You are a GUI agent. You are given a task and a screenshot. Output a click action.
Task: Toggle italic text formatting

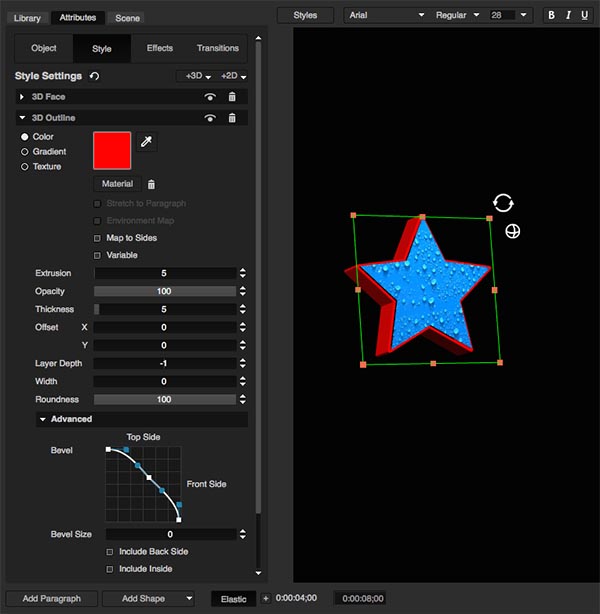coord(568,16)
